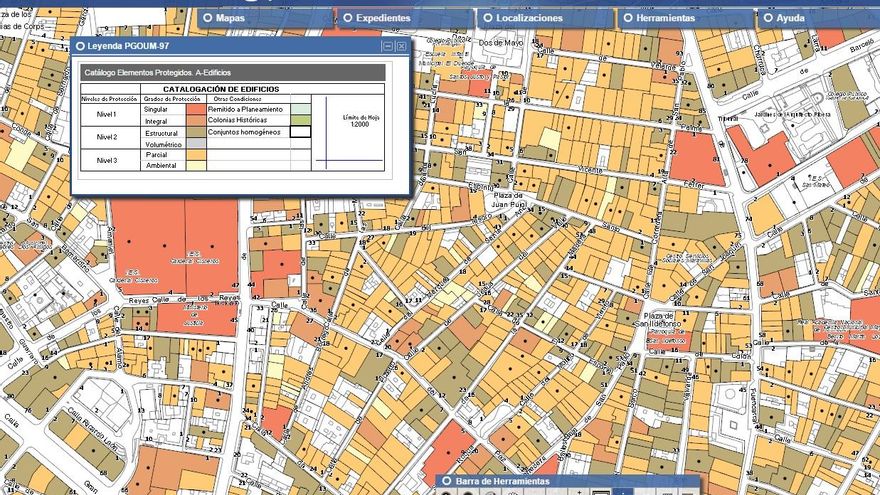Screen dimensions: 880x495
Task: Minimize the Leyenda PGOUM-97 window
Action: [x=388, y=46]
